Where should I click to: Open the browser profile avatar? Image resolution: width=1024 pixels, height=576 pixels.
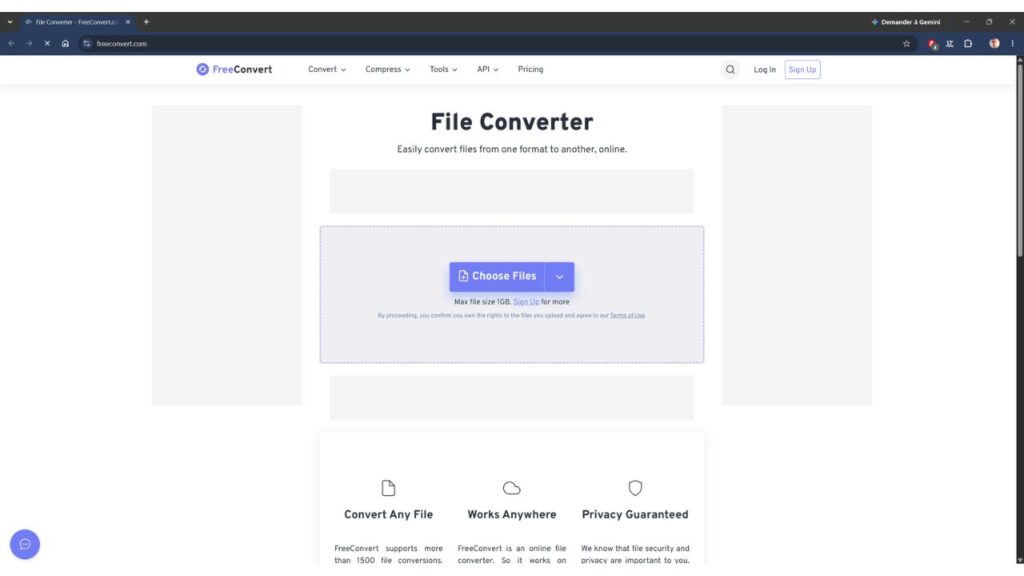pyautogui.click(x=994, y=44)
